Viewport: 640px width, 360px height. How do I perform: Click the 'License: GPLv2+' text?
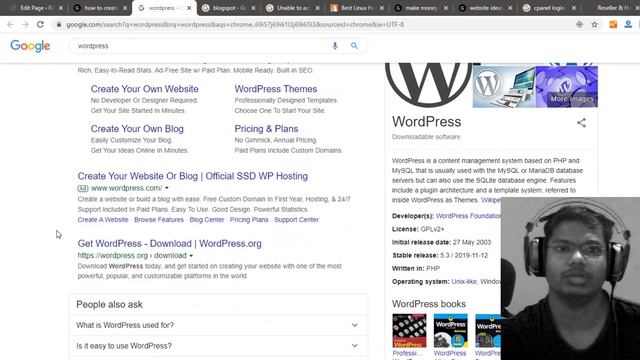click(x=418, y=229)
